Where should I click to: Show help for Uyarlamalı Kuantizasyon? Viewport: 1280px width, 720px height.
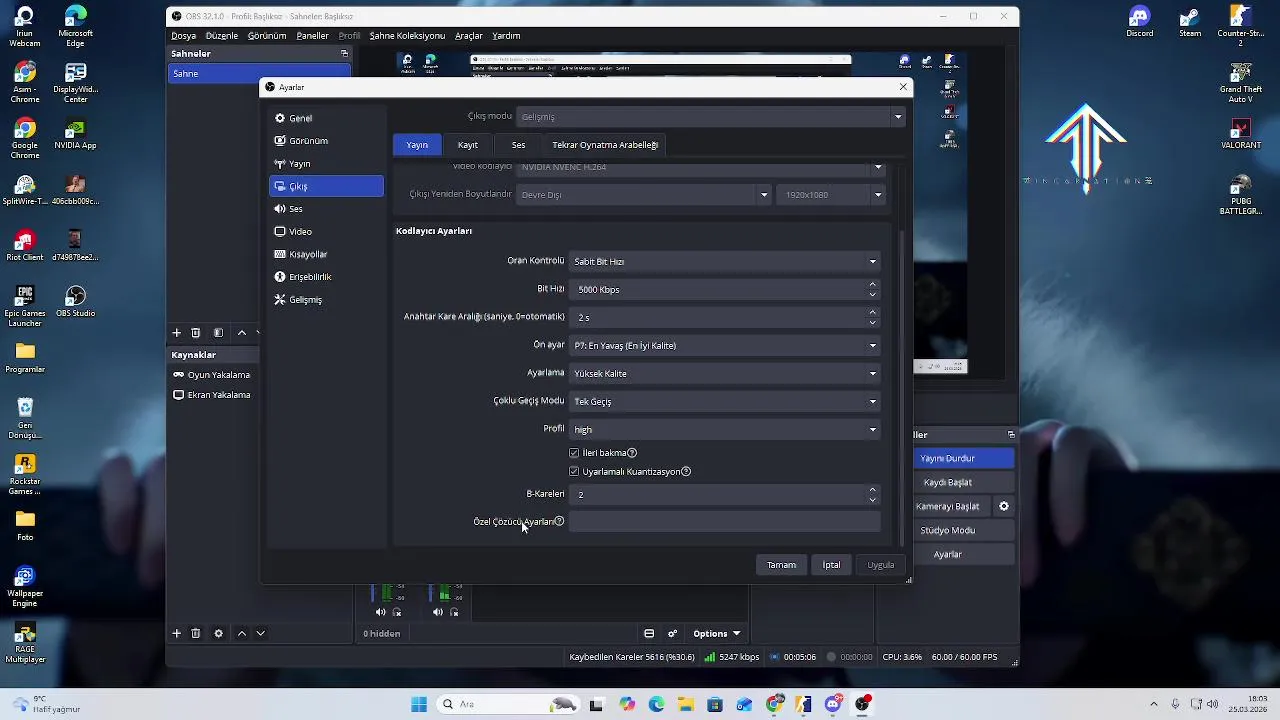click(685, 471)
